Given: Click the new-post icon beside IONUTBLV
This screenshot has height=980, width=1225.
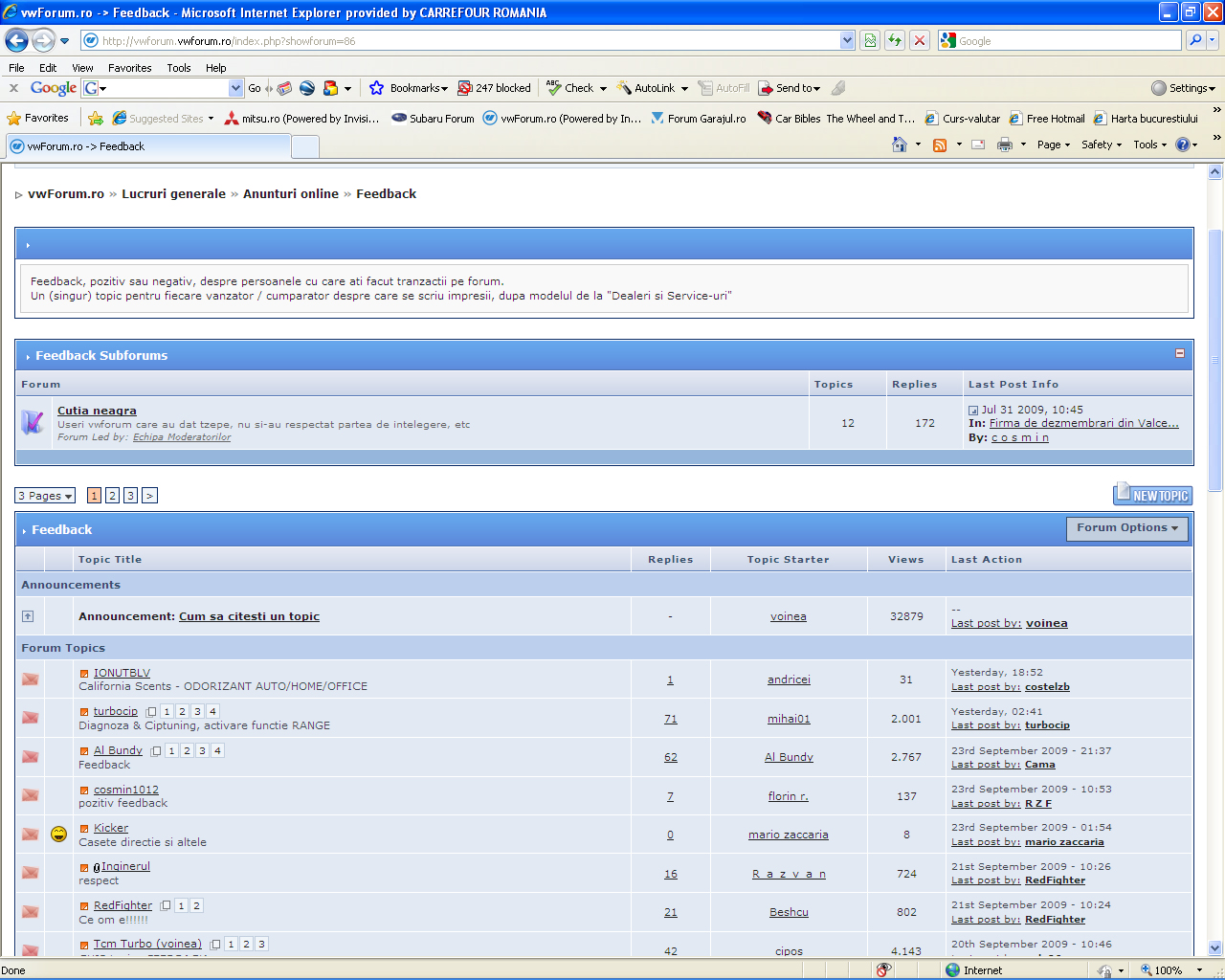Looking at the screenshot, I should point(84,674).
